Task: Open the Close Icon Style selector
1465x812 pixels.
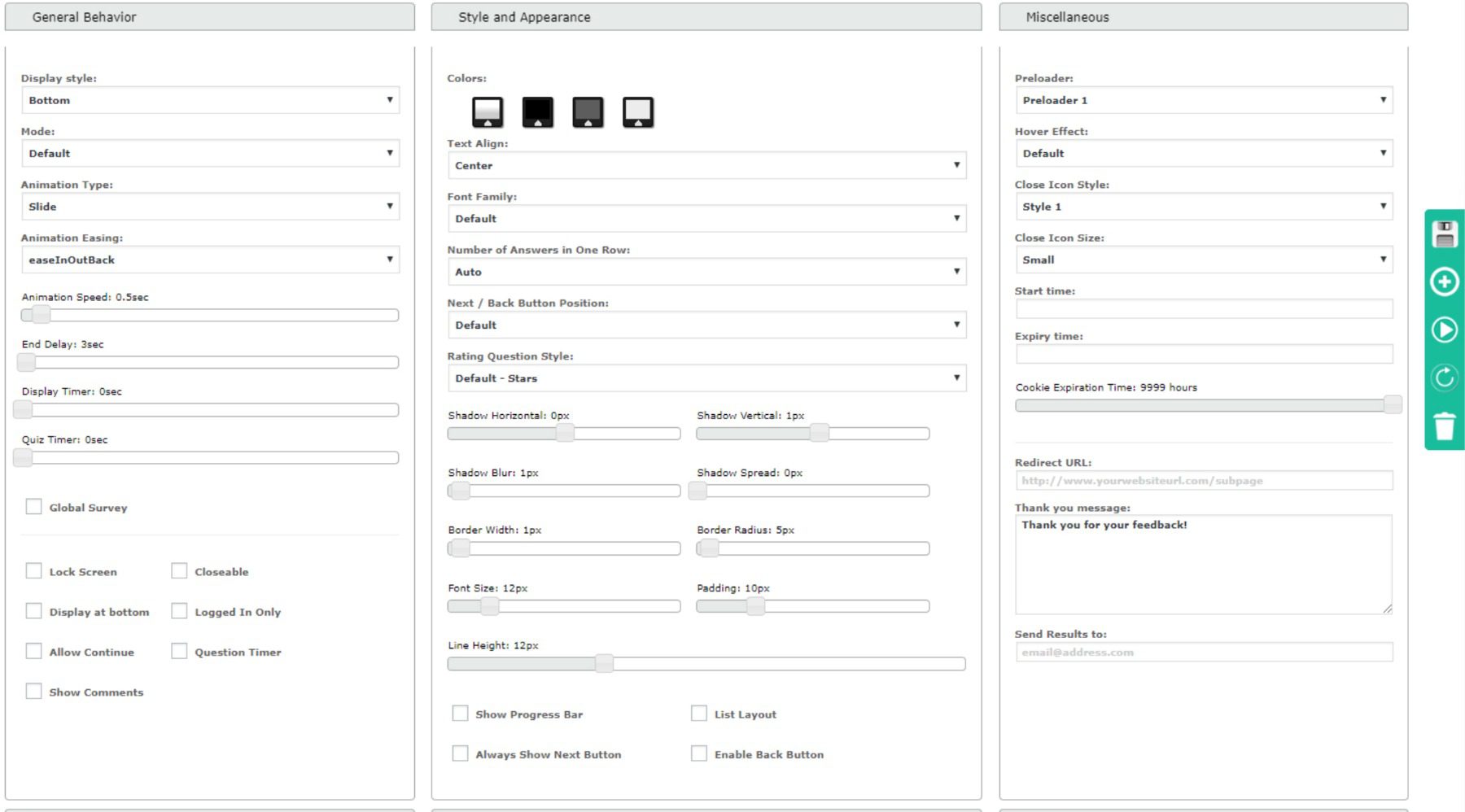Action: coord(1204,206)
